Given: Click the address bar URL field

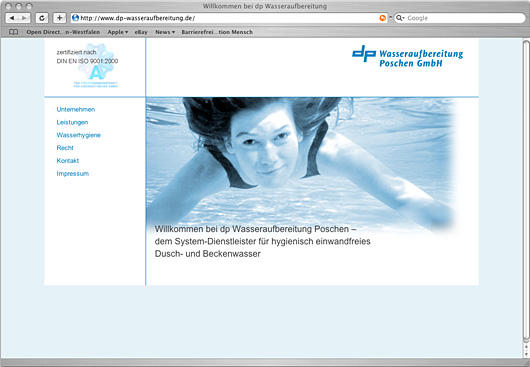Looking at the screenshot, I should [229, 18].
